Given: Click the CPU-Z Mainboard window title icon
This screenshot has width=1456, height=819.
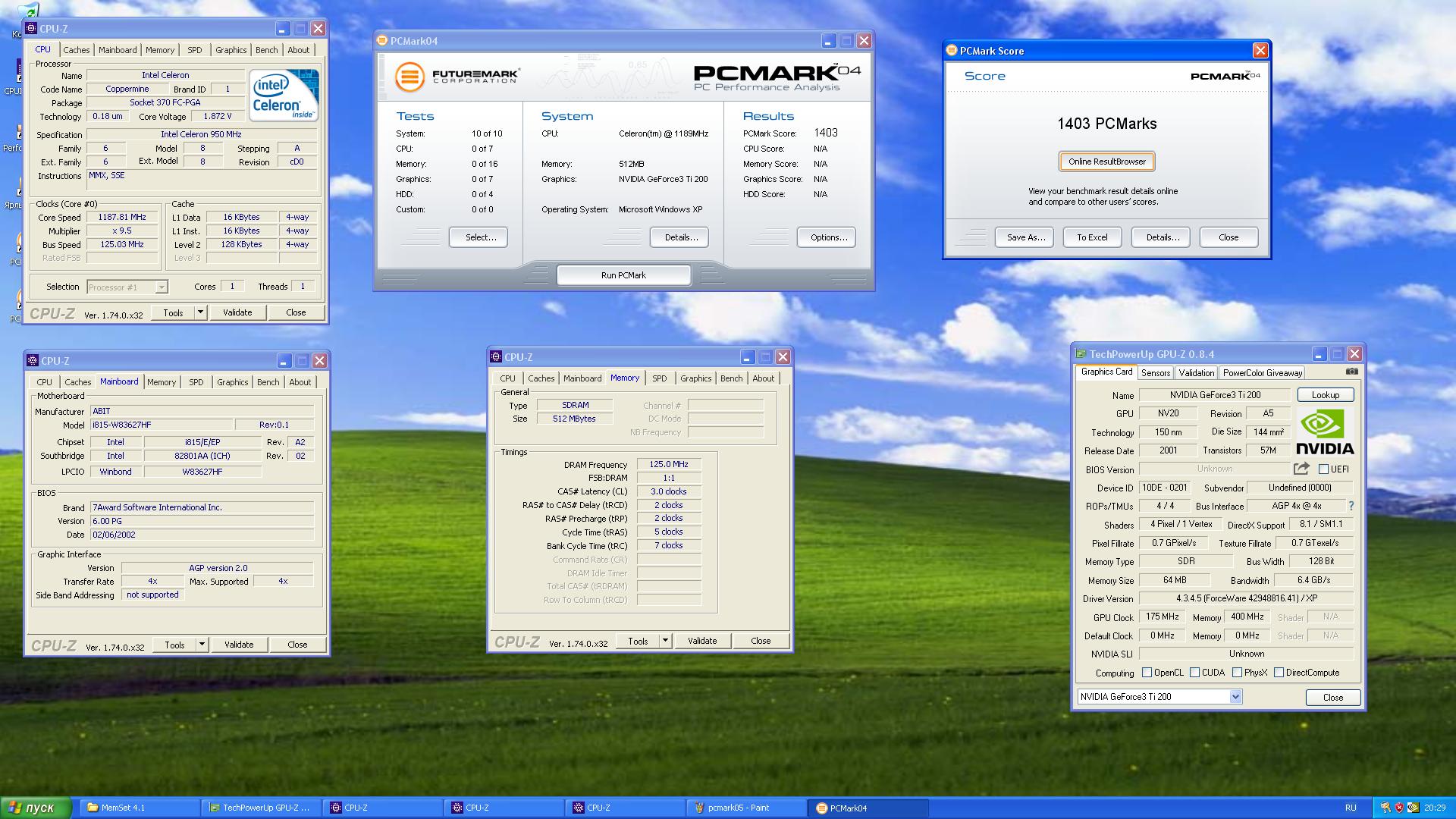Looking at the screenshot, I should [33, 361].
